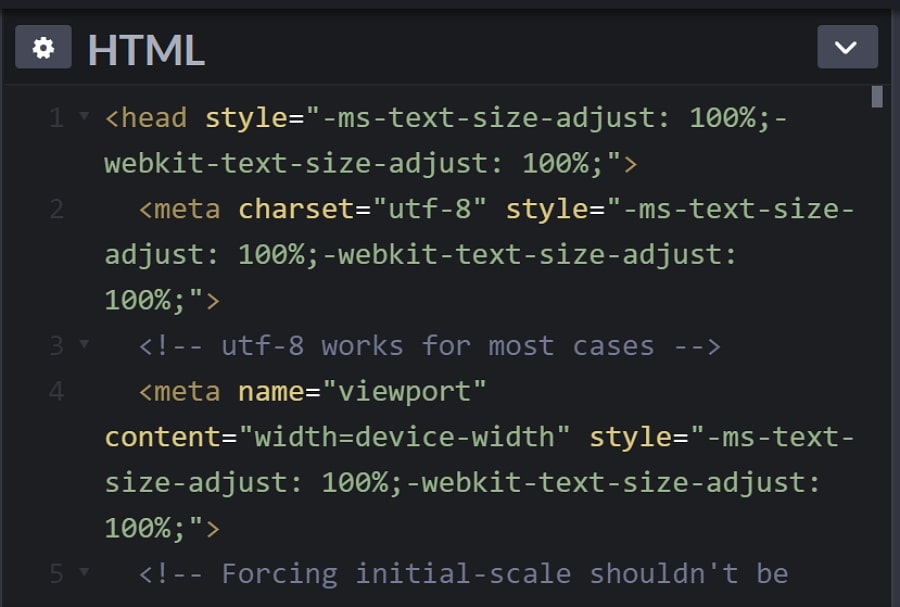
Task: Click line number 2 in the gutter
Action: coord(56,209)
